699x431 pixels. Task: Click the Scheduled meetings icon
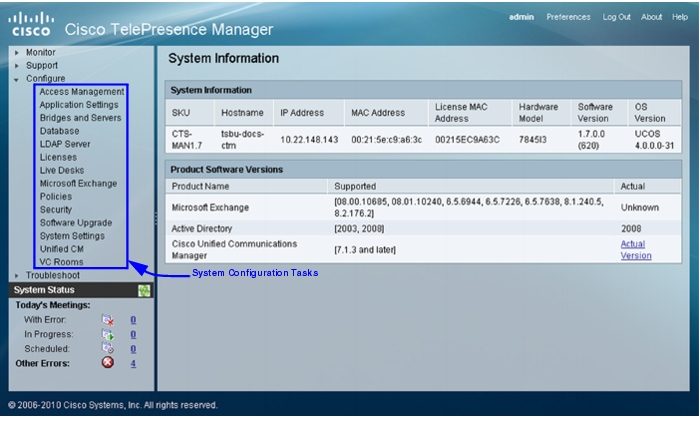107,349
